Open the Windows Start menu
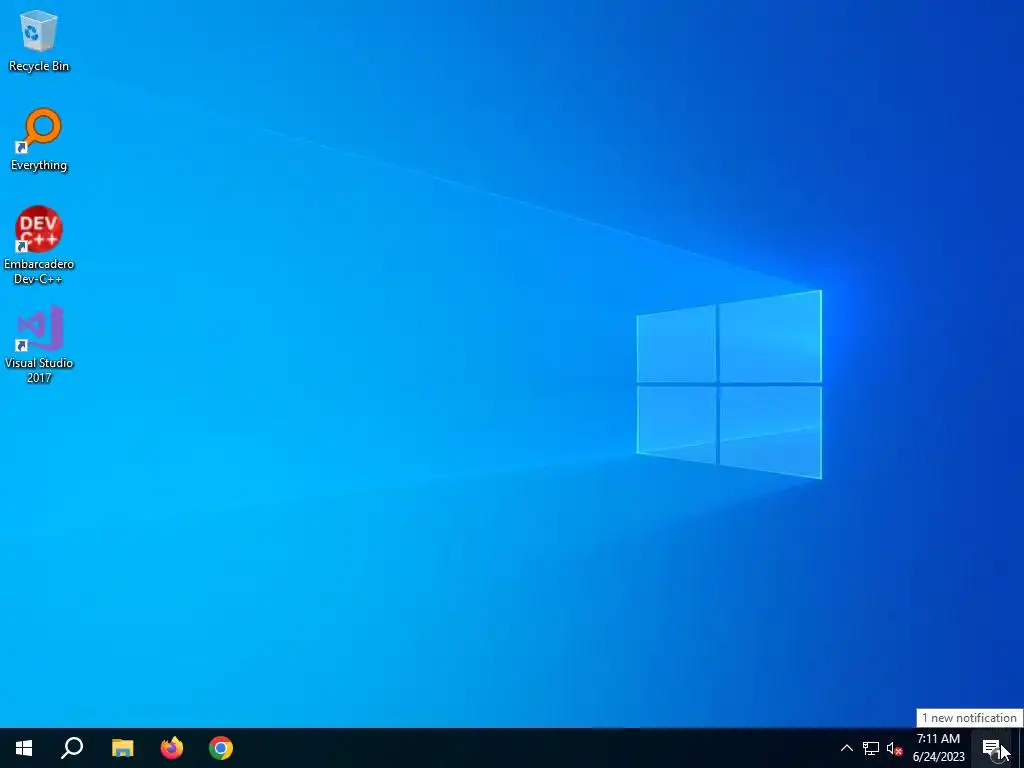1024x768 pixels. [x=24, y=748]
